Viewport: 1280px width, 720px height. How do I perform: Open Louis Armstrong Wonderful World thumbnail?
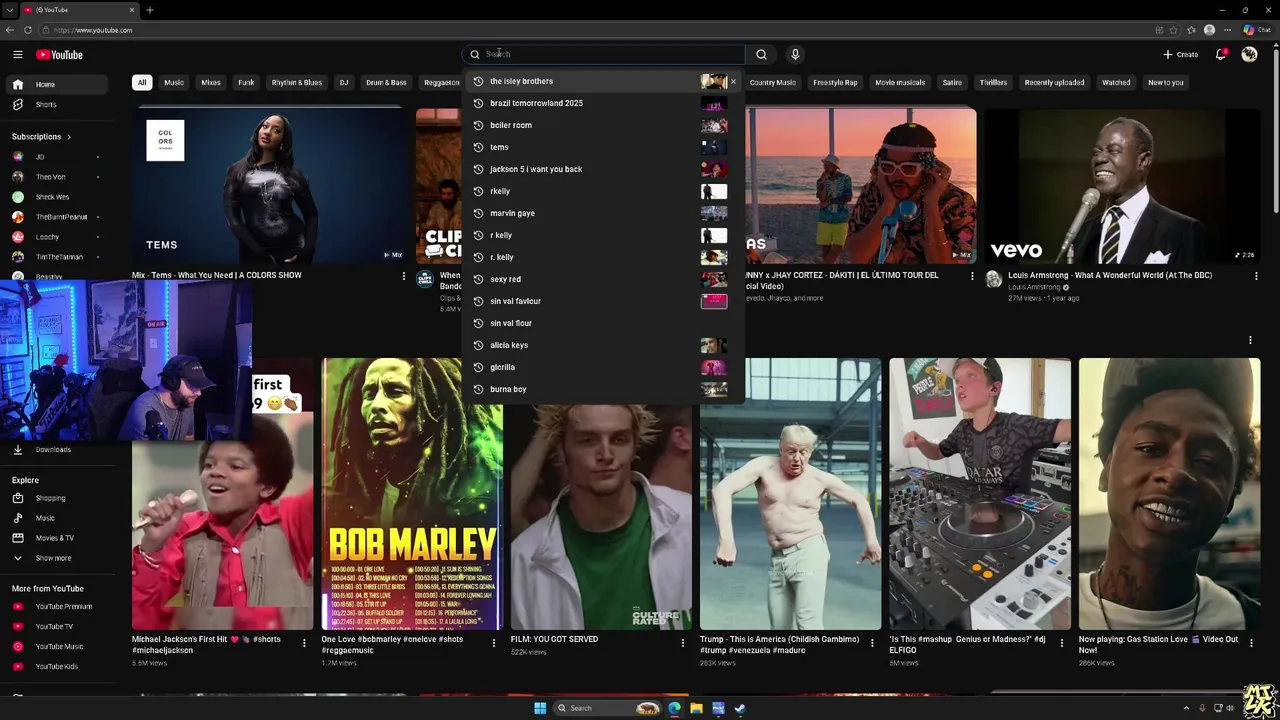[1123, 186]
